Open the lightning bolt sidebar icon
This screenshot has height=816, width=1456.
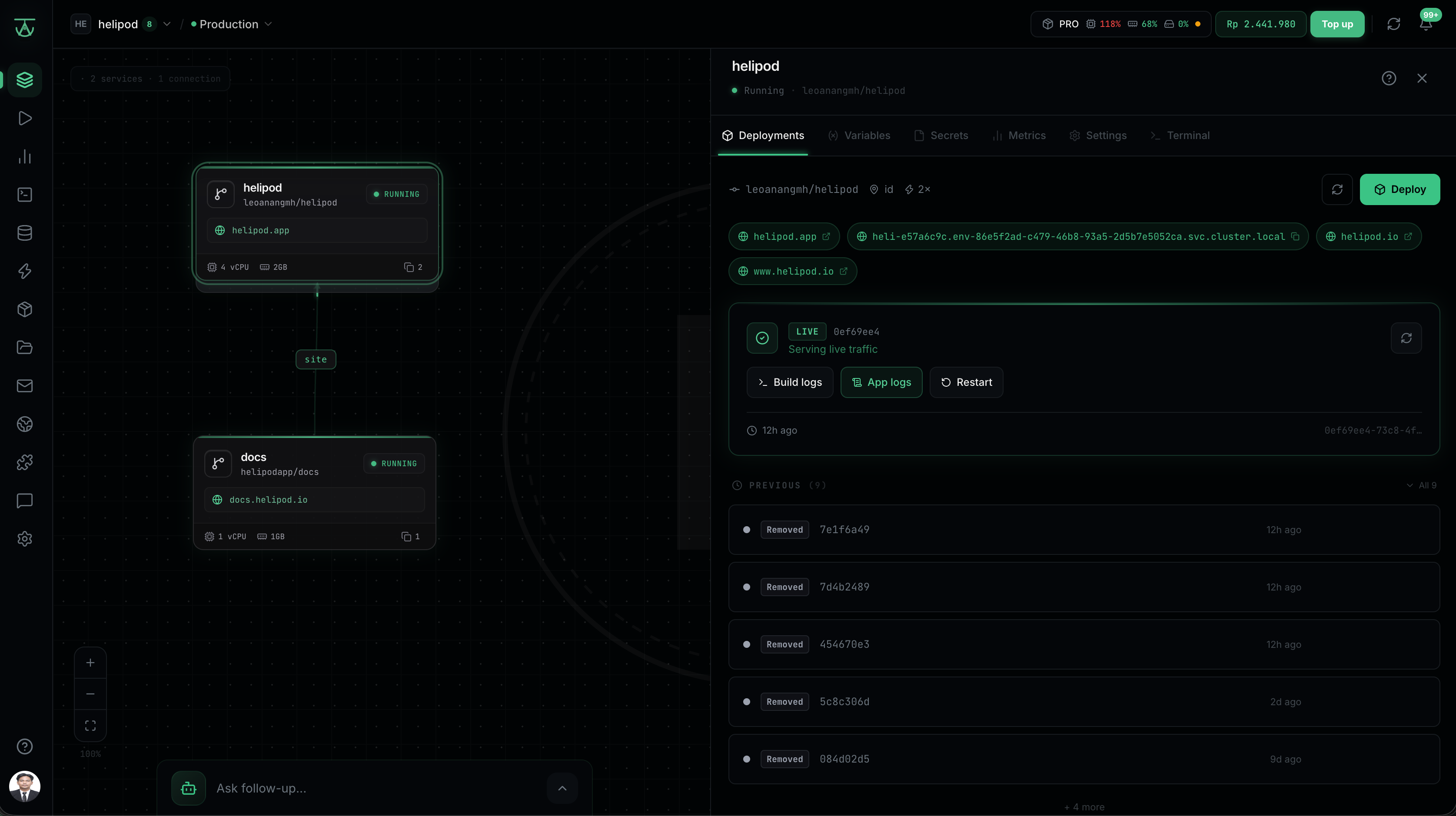[x=25, y=271]
